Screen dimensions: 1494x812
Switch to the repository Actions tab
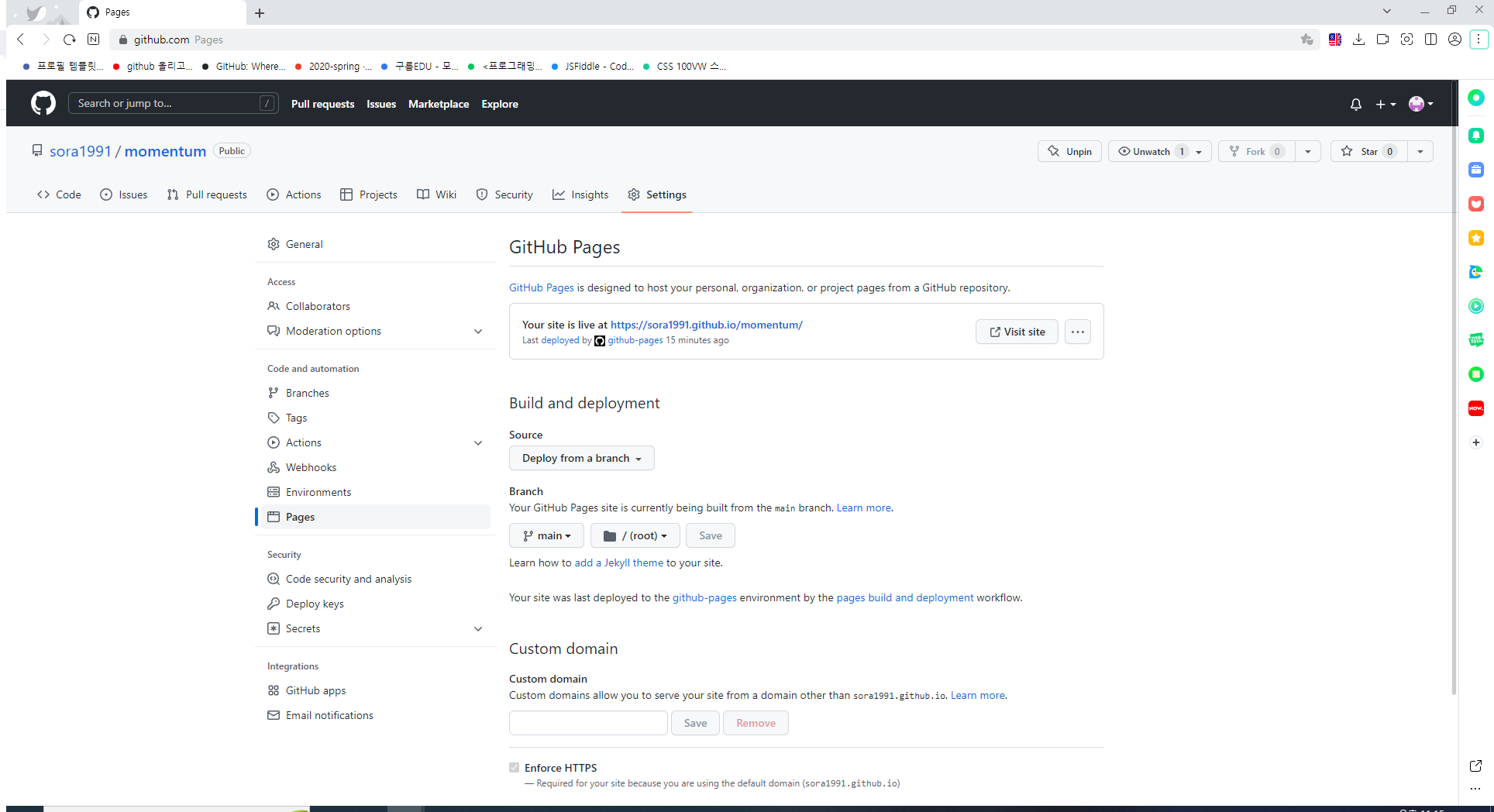coord(294,194)
